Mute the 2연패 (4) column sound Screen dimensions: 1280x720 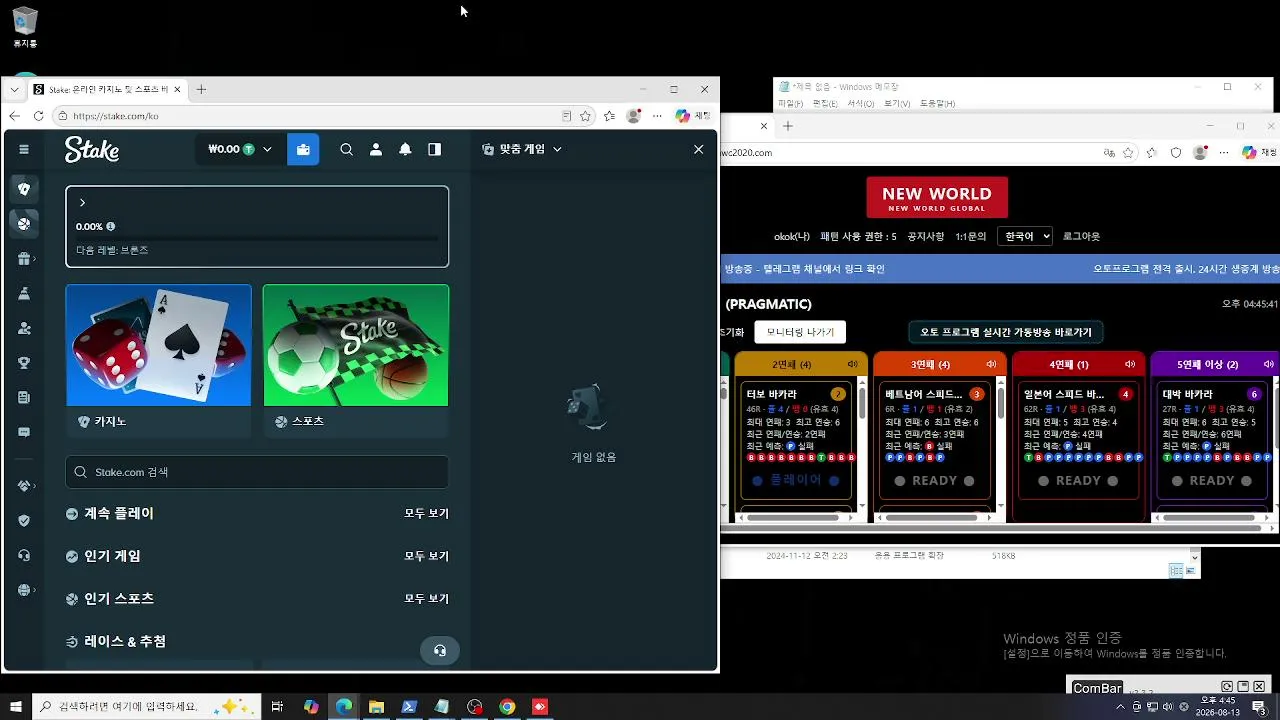[x=852, y=364]
